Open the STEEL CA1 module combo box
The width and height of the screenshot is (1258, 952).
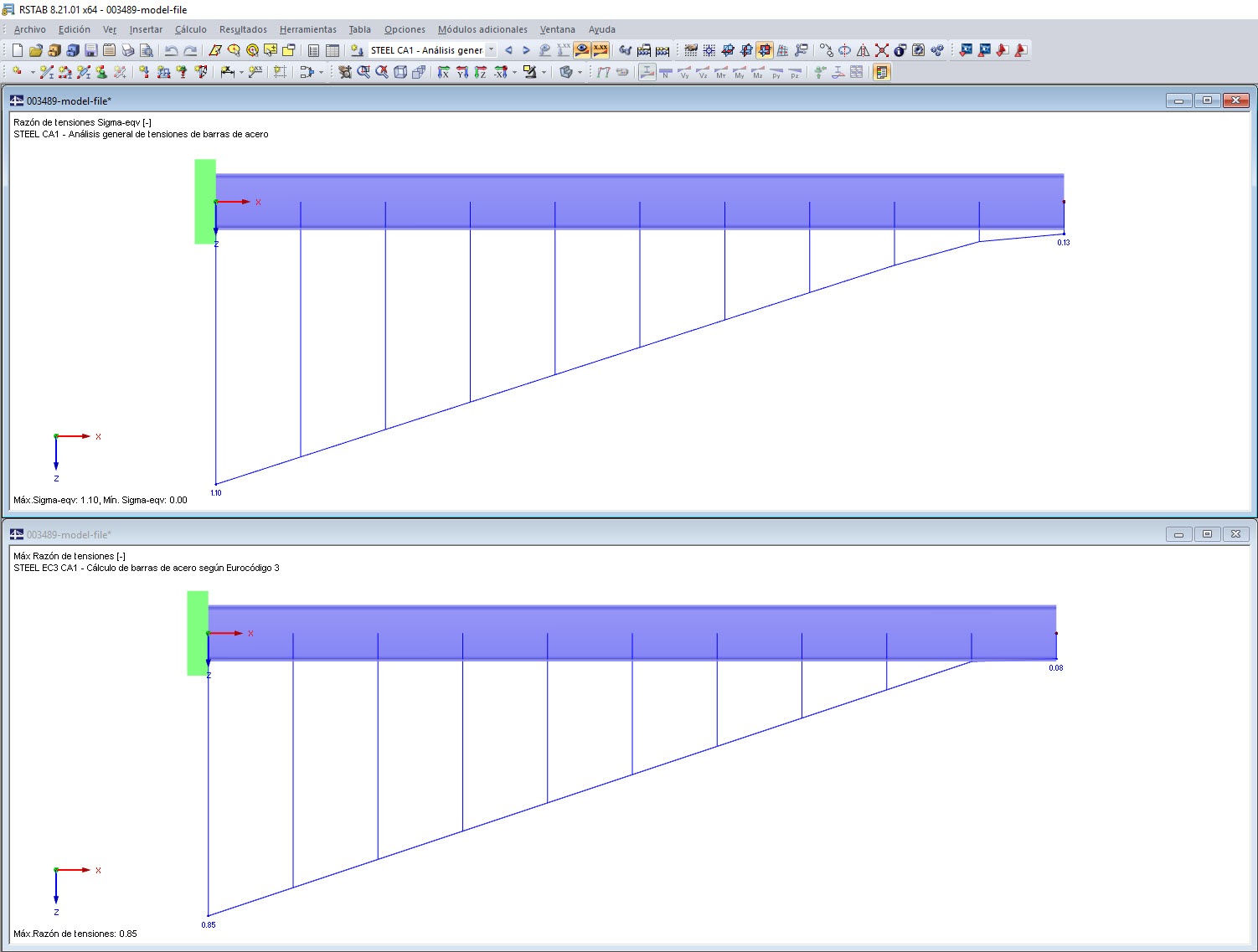(x=433, y=50)
